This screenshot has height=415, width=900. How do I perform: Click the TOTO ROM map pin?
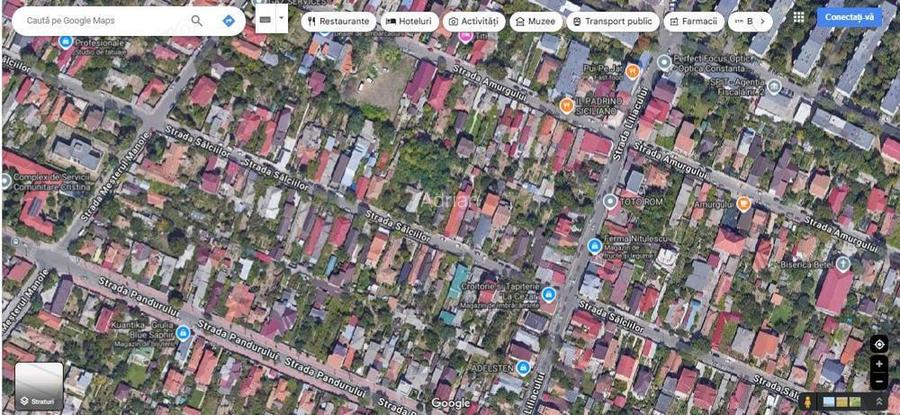click(610, 201)
